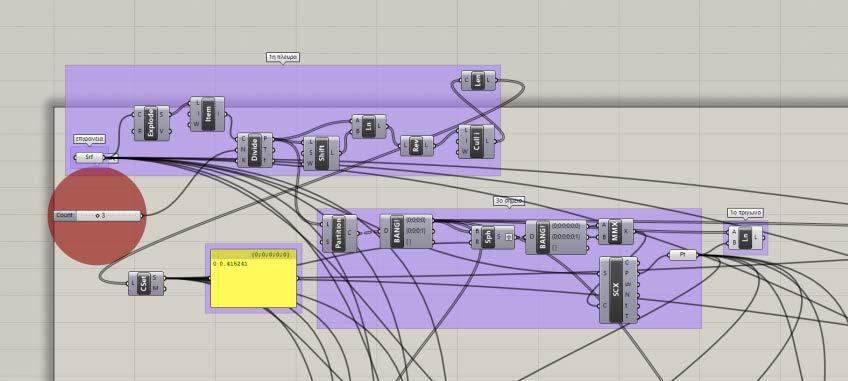Image resolution: width=848 pixels, height=381 pixels.
Task: Click the Count slider label
Action: [x=64, y=215]
